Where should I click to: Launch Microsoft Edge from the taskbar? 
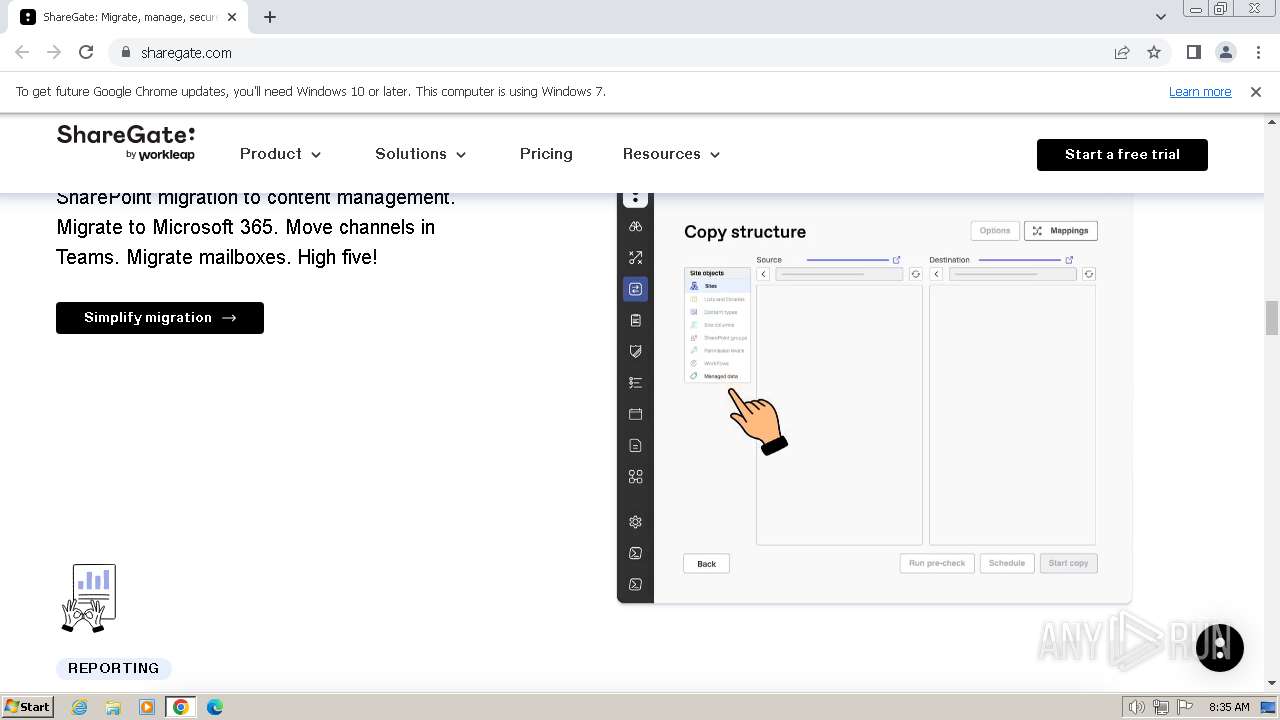(x=215, y=707)
